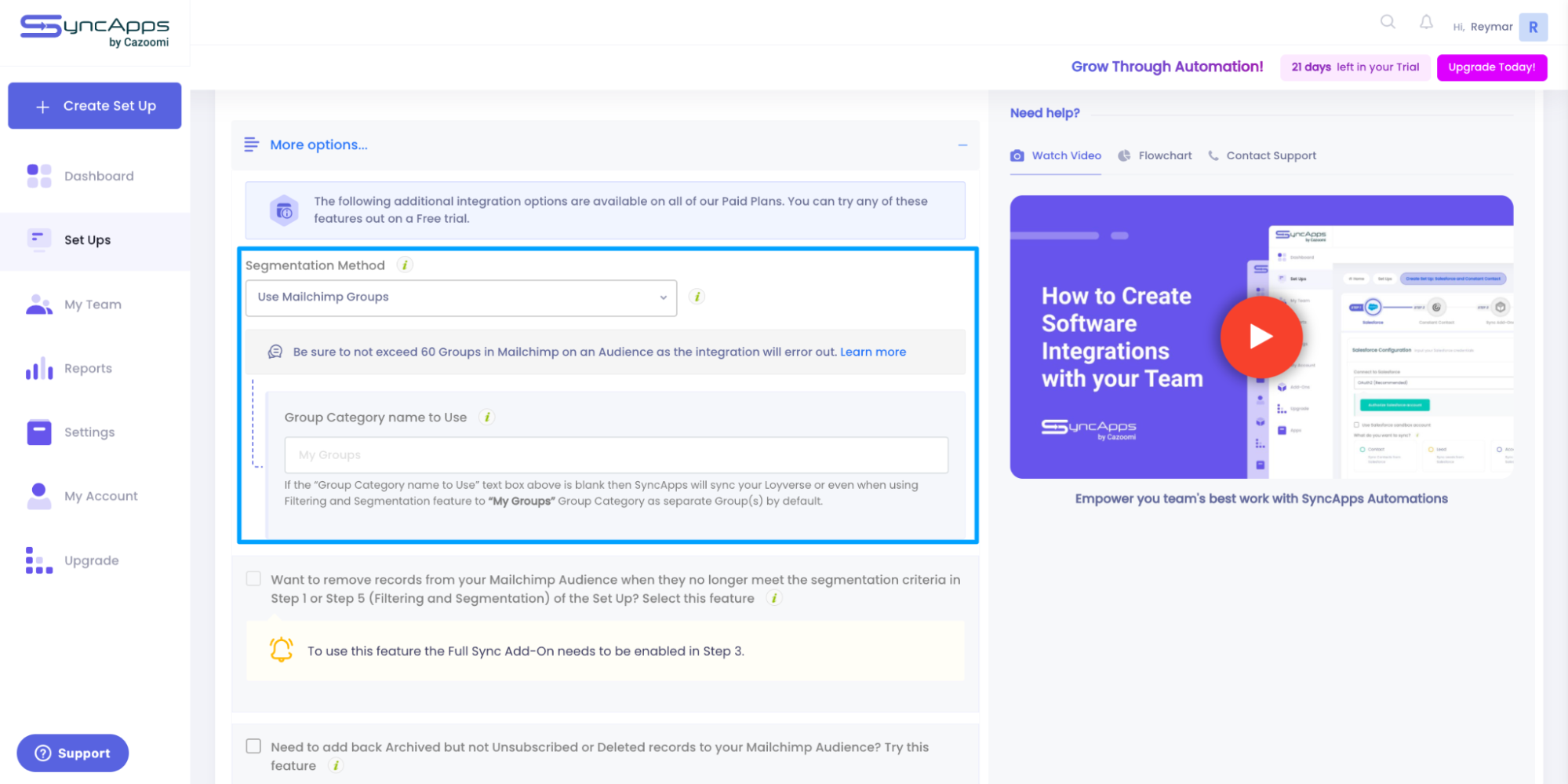The image size is (1568, 784).
Task: Click the My Account person icon
Action: (39, 496)
